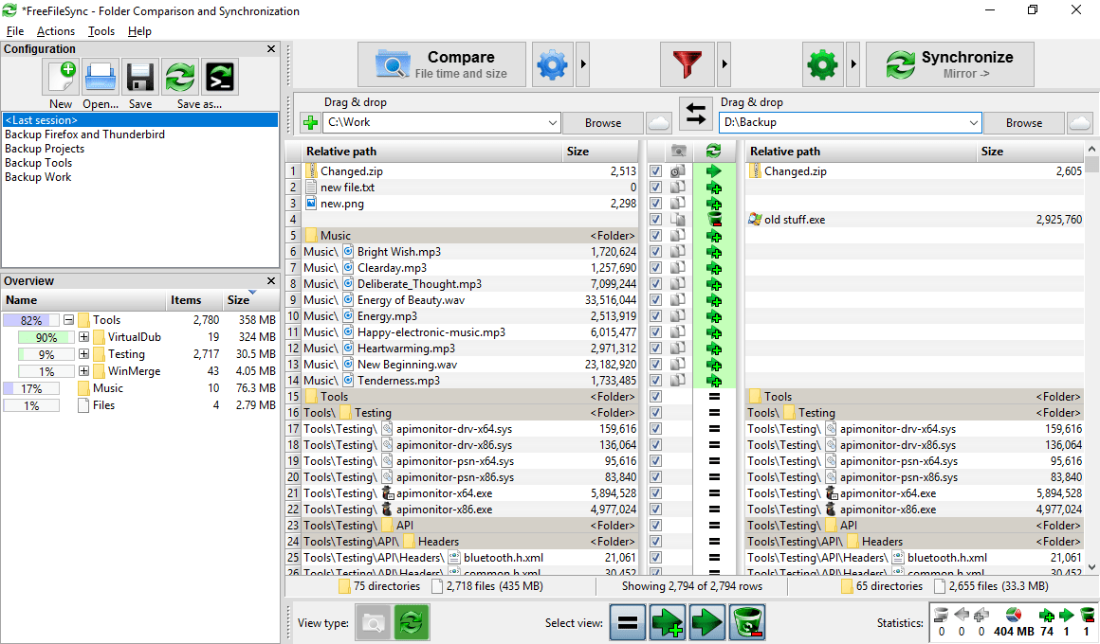Toggle the equal files view filter
The image size is (1100, 644).
pos(627,622)
